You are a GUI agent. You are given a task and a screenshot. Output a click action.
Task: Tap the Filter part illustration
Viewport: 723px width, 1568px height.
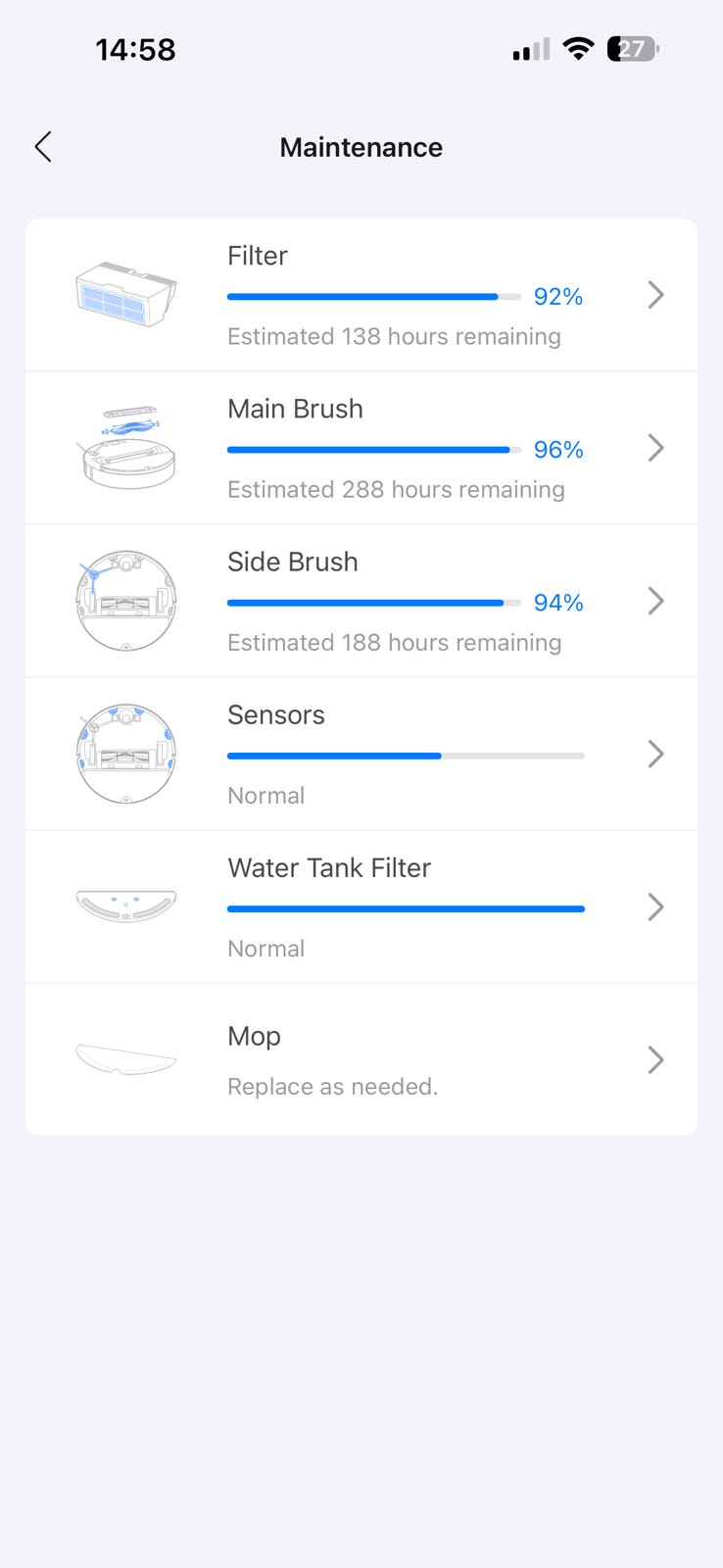(126, 294)
